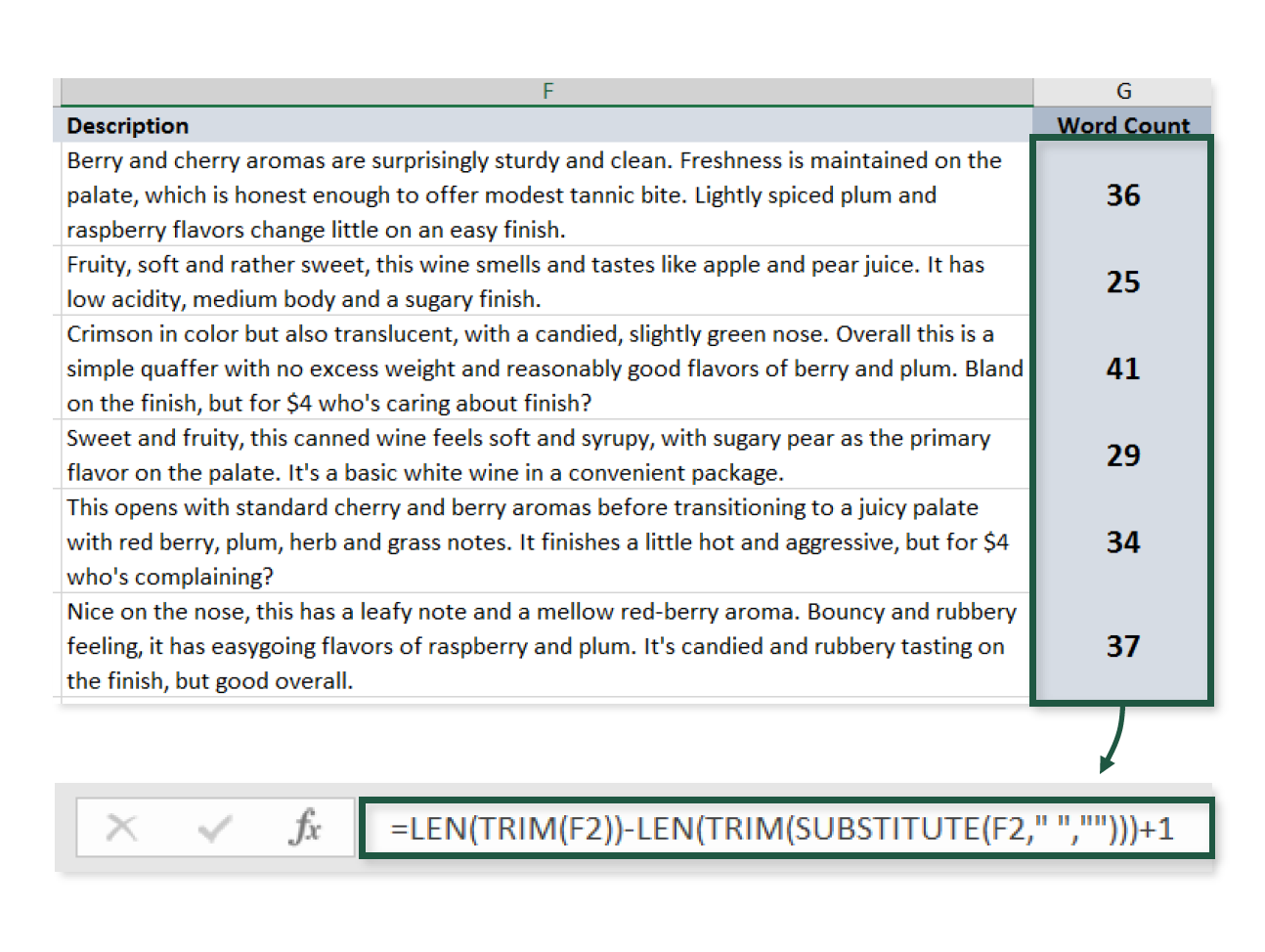Click the Word Count header cell
Viewport: 1265px width, 952px height.
tap(1122, 125)
